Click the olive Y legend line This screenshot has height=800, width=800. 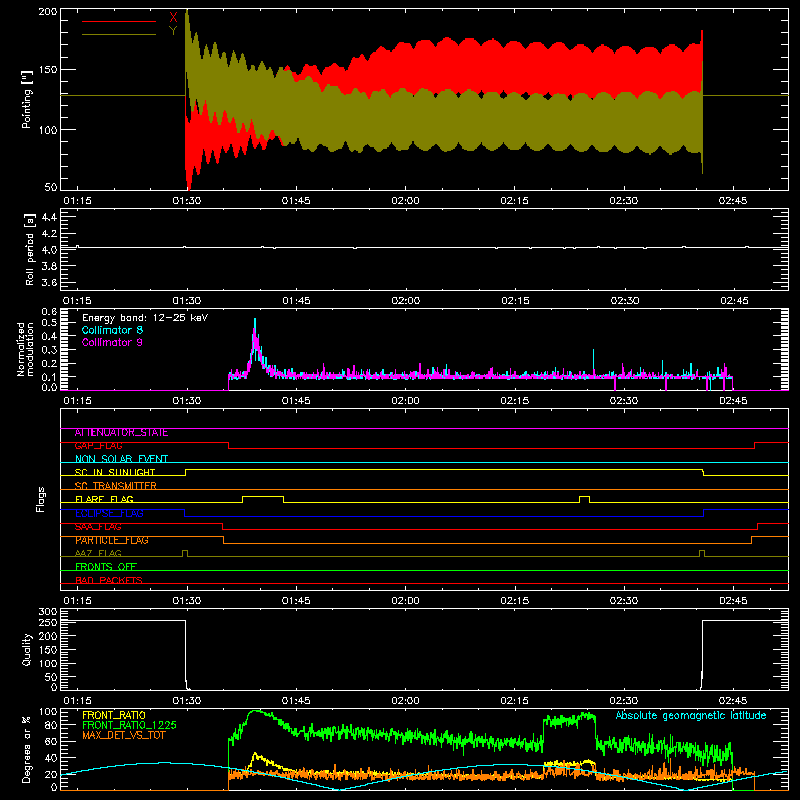(x=119, y=34)
